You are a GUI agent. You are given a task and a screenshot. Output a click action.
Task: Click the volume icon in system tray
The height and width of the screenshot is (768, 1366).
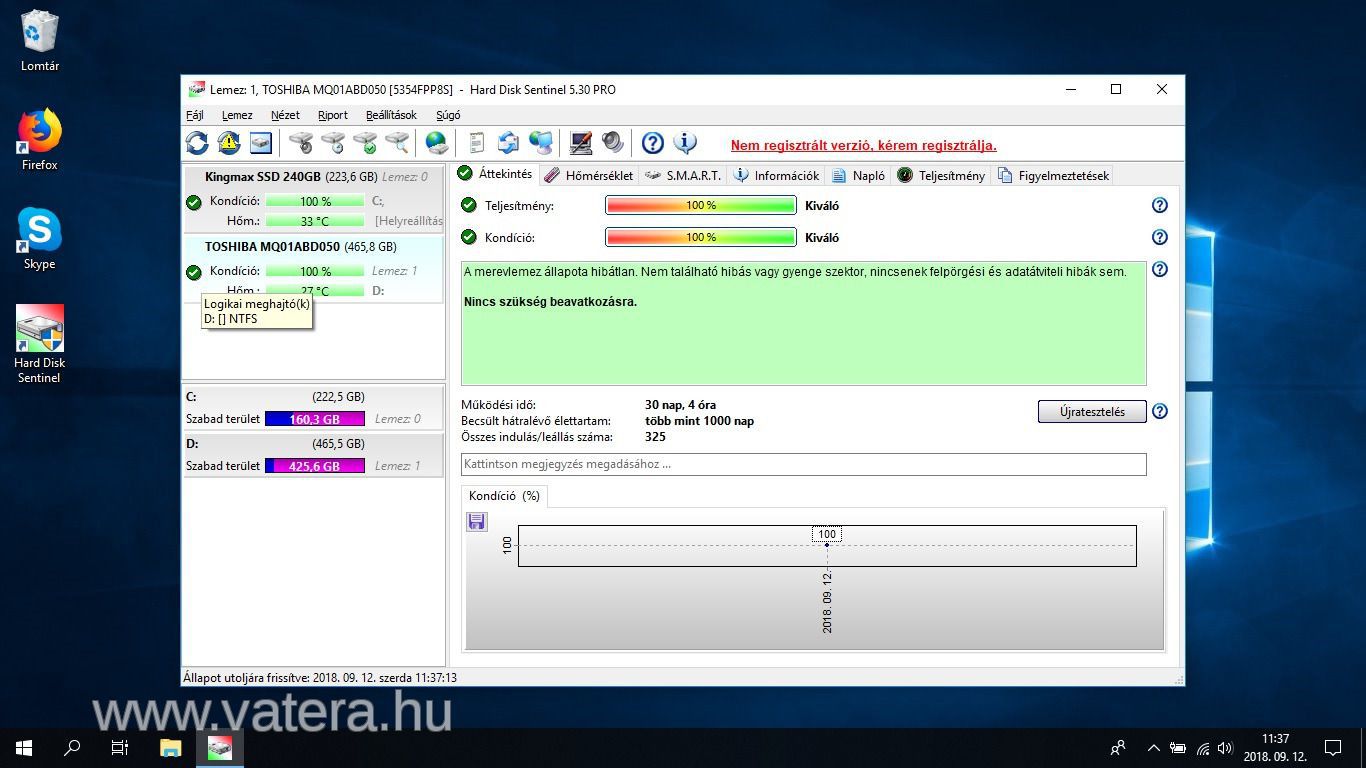[1225, 747]
